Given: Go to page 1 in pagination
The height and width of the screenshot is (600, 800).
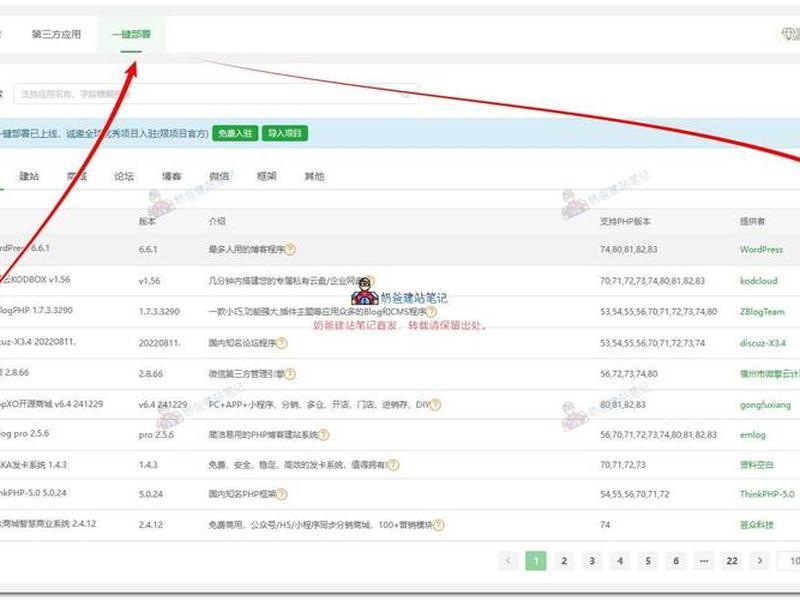Looking at the screenshot, I should coord(536,561).
